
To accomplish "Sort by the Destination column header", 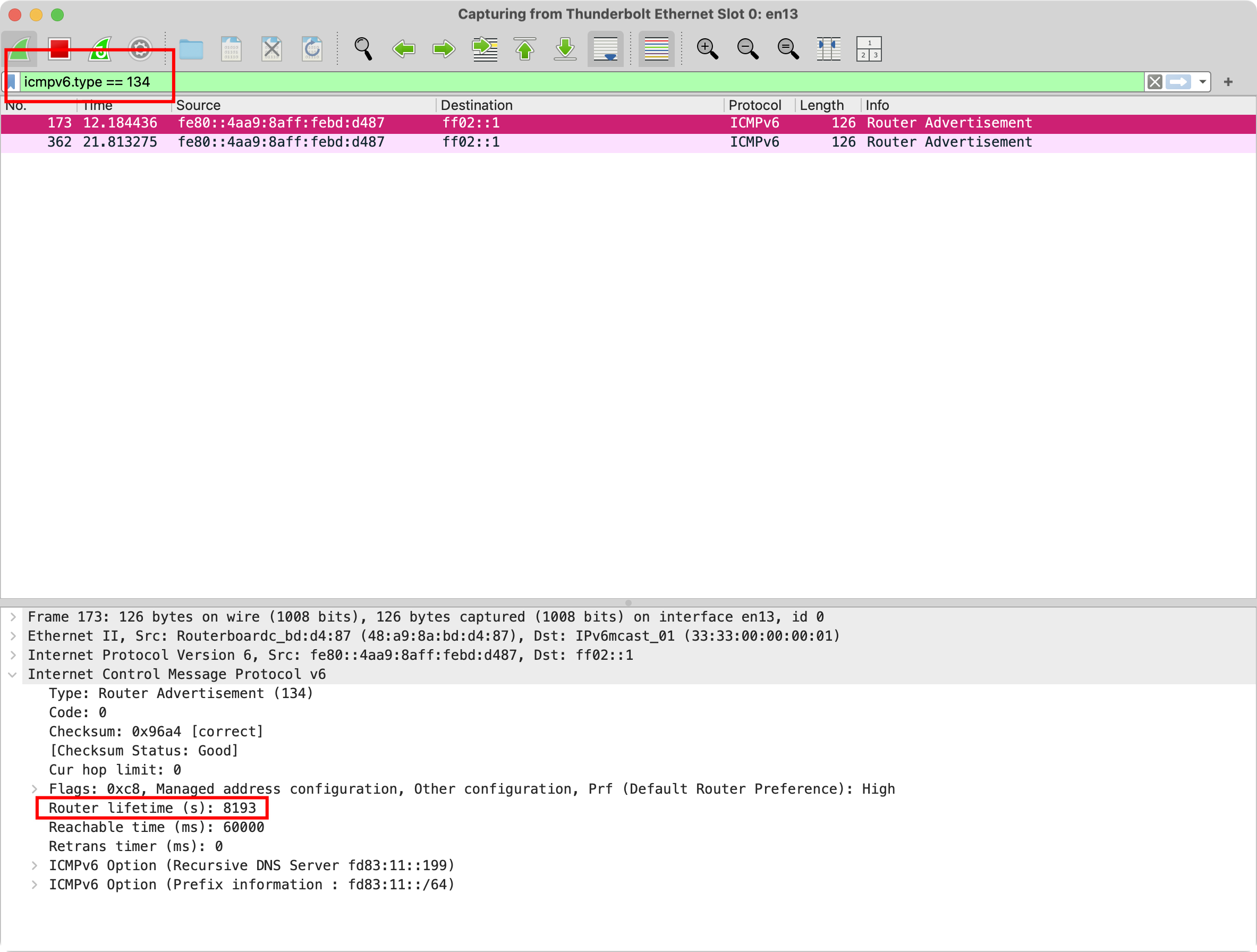I will click(580, 105).
